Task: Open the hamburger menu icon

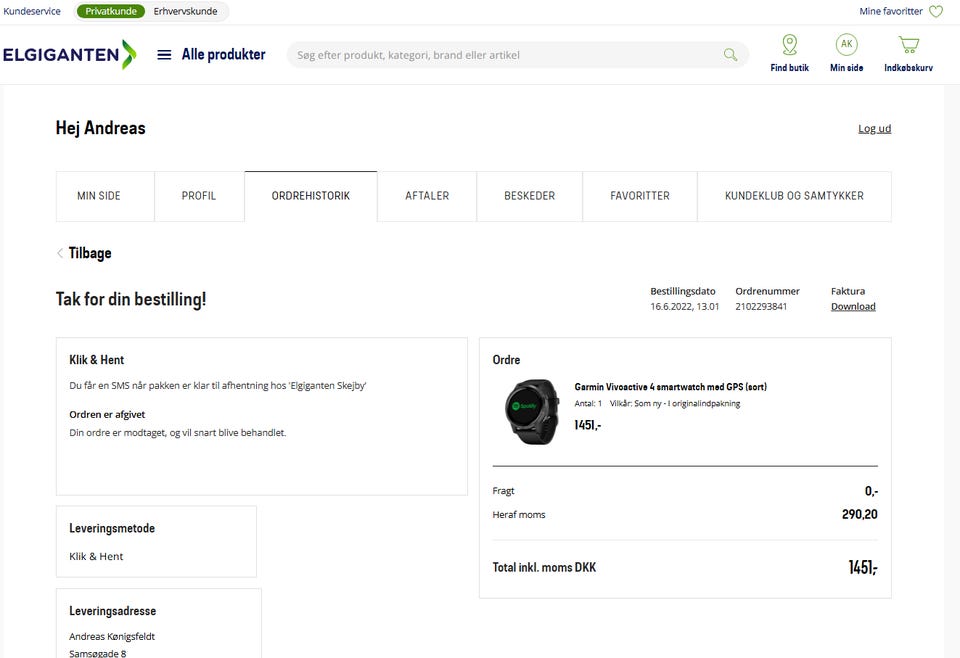Action: click(x=164, y=54)
